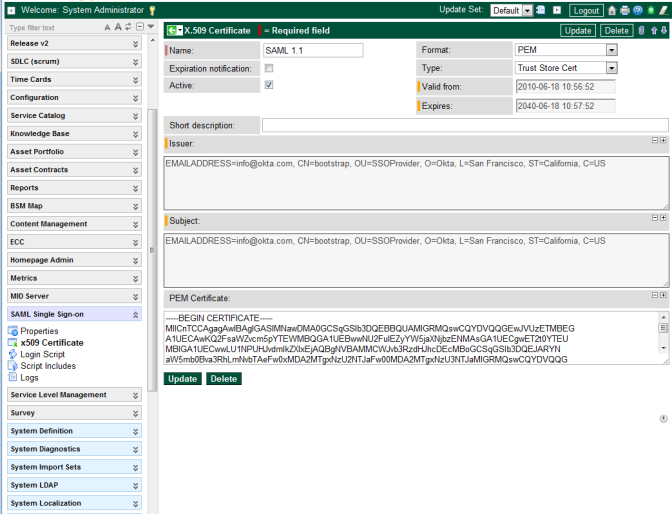Enable the Expiration notification checkbox
672x514 pixels.
(269, 68)
